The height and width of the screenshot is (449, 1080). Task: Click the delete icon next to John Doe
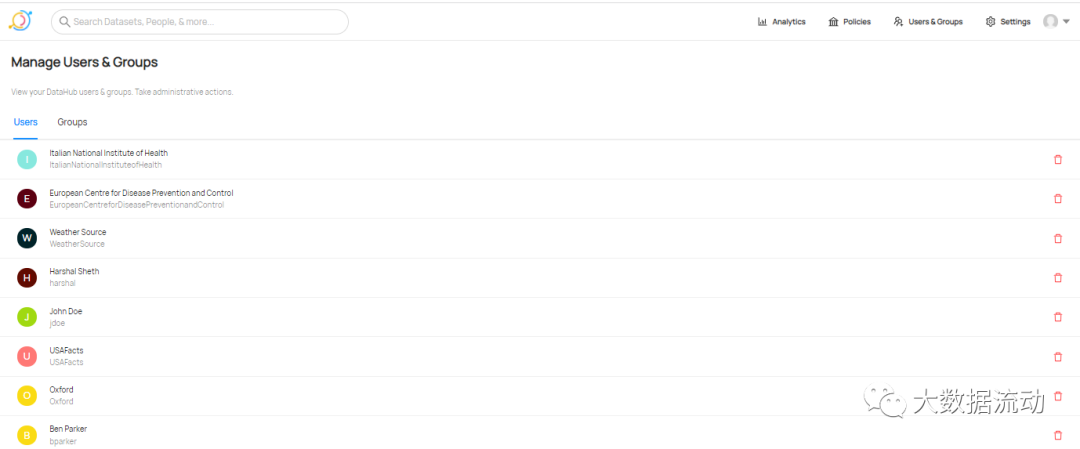1058,317
